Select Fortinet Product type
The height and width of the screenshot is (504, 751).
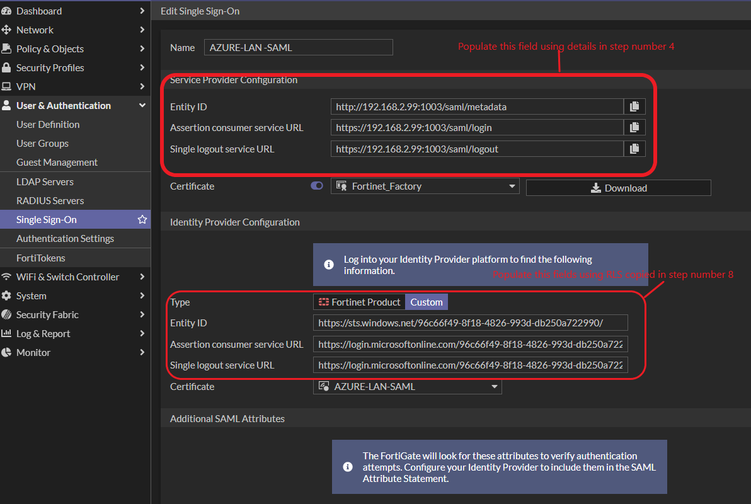pos(359,302)
